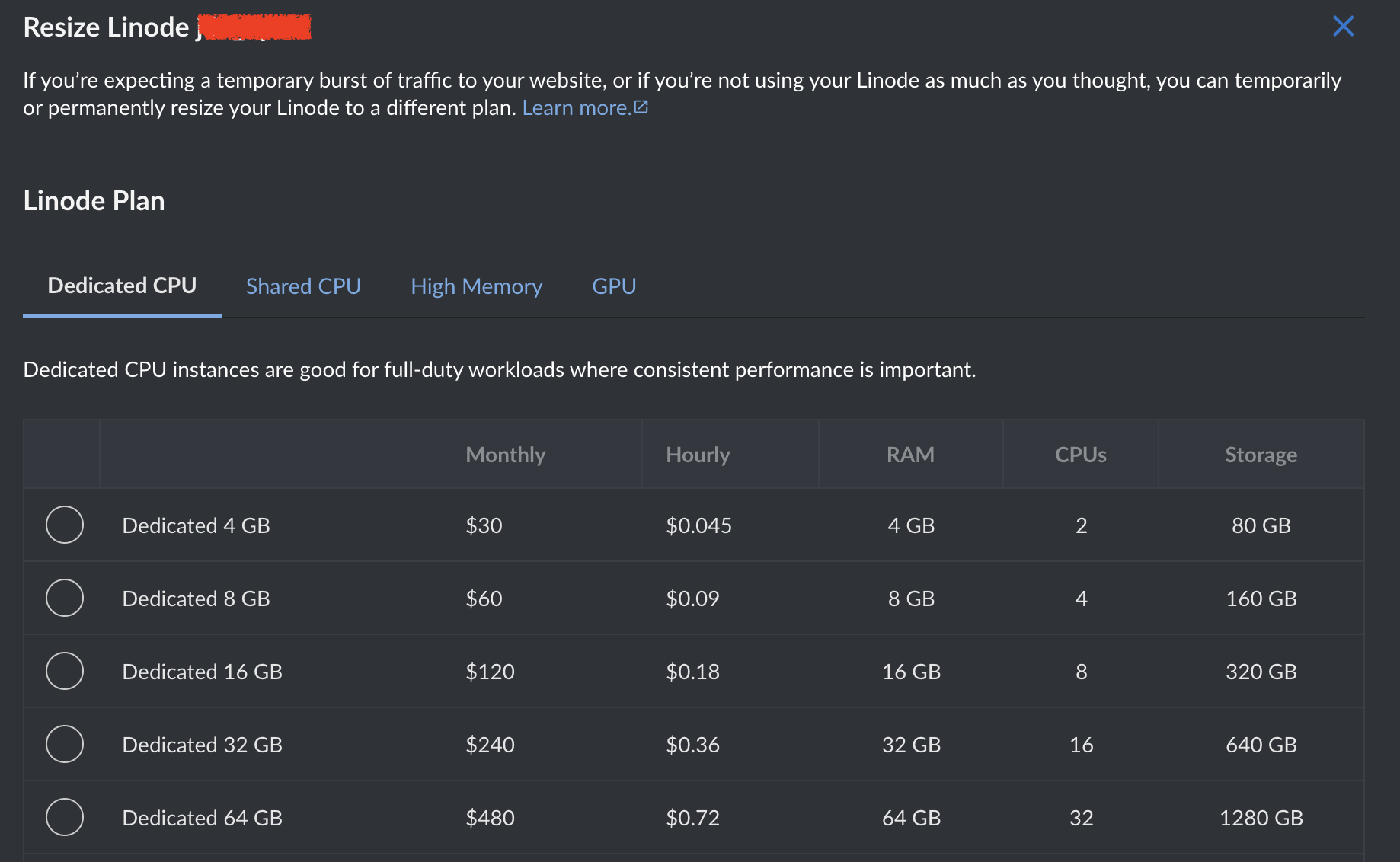Click the Monthly column header

(506, 455)
